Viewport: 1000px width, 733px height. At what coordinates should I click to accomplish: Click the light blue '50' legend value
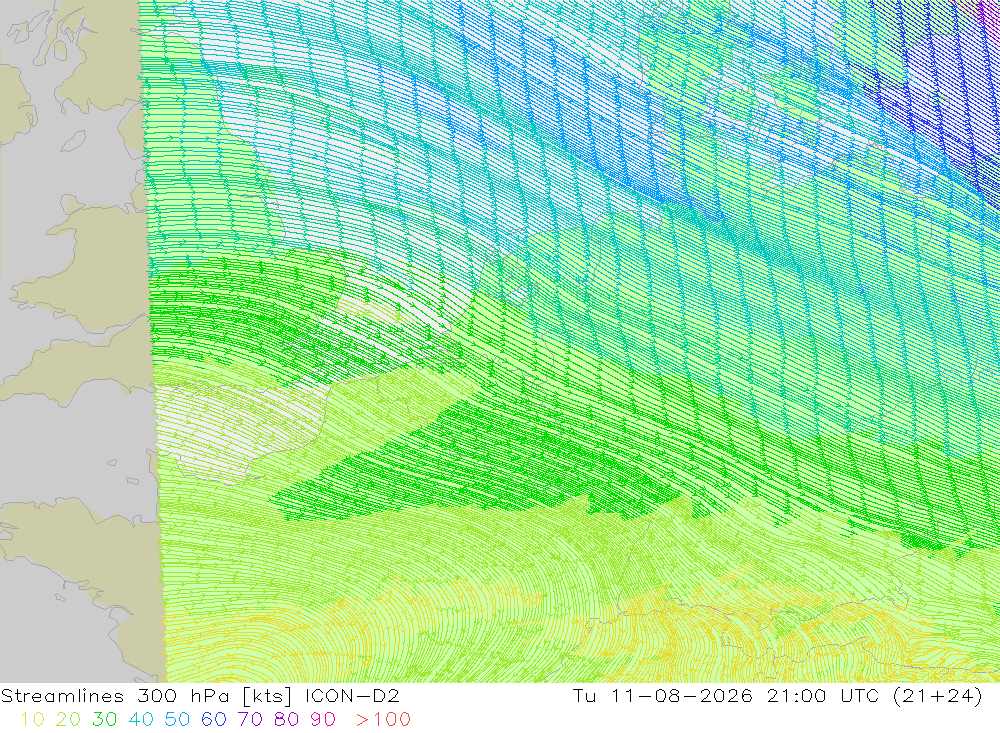177,720
